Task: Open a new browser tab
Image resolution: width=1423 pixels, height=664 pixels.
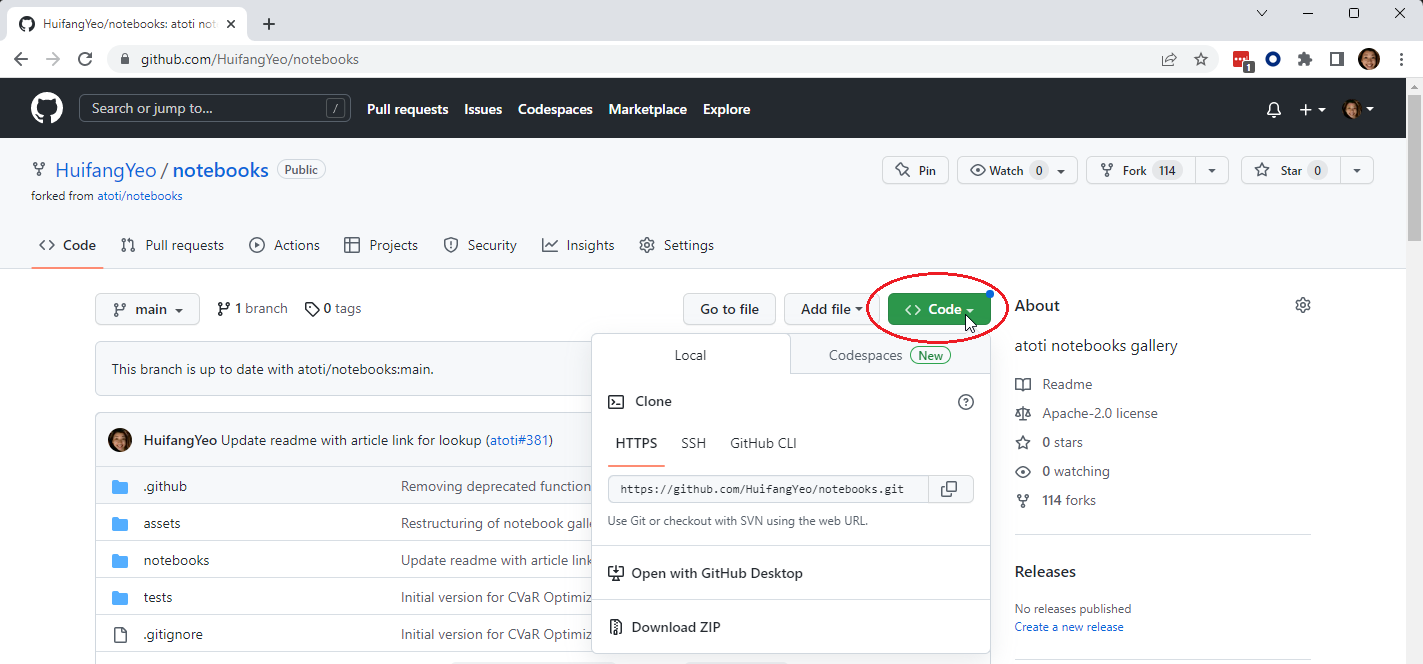Action: tap(268, 24)
